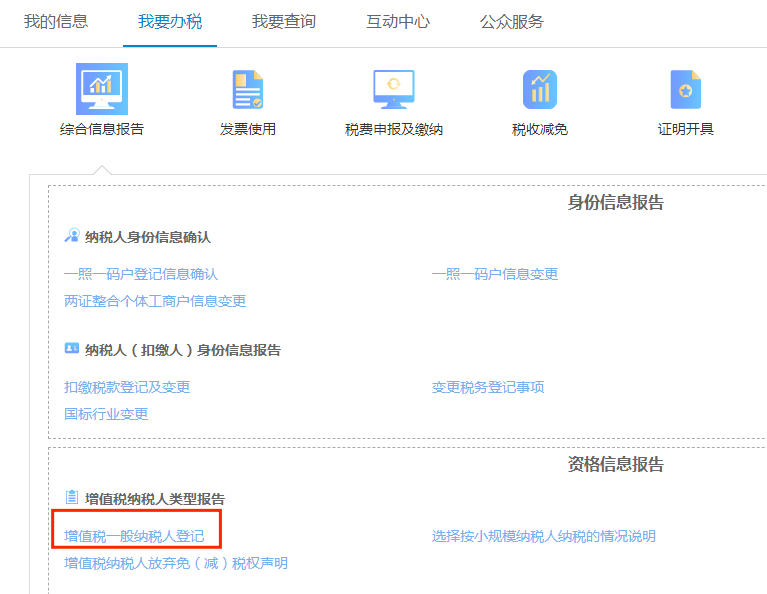767x594 pixels.
Task: Open the 公众服务 tab
Action: (512, 22)
